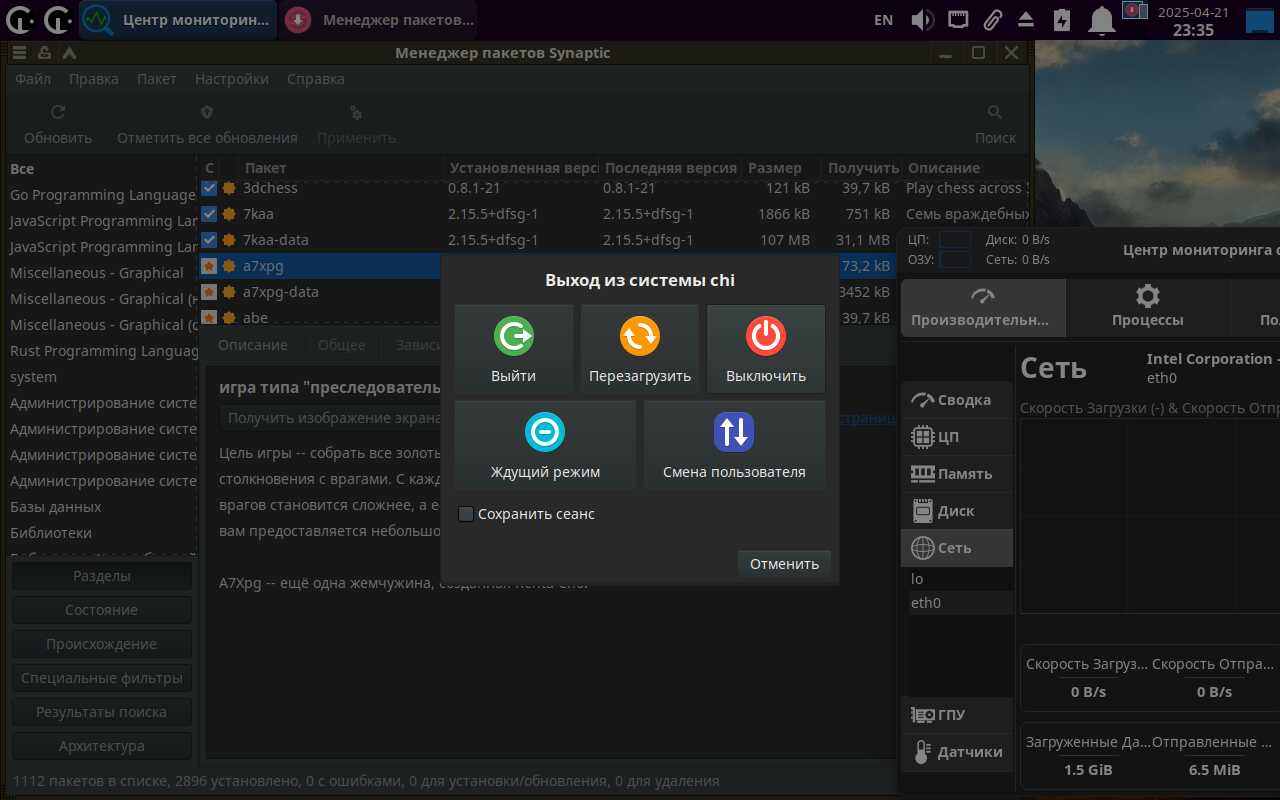The width and height of the screenshot is (1280, 800).
Task: Open the Справка menu in Synaptic
Action: pyautogui.click(x=316, y=79)
